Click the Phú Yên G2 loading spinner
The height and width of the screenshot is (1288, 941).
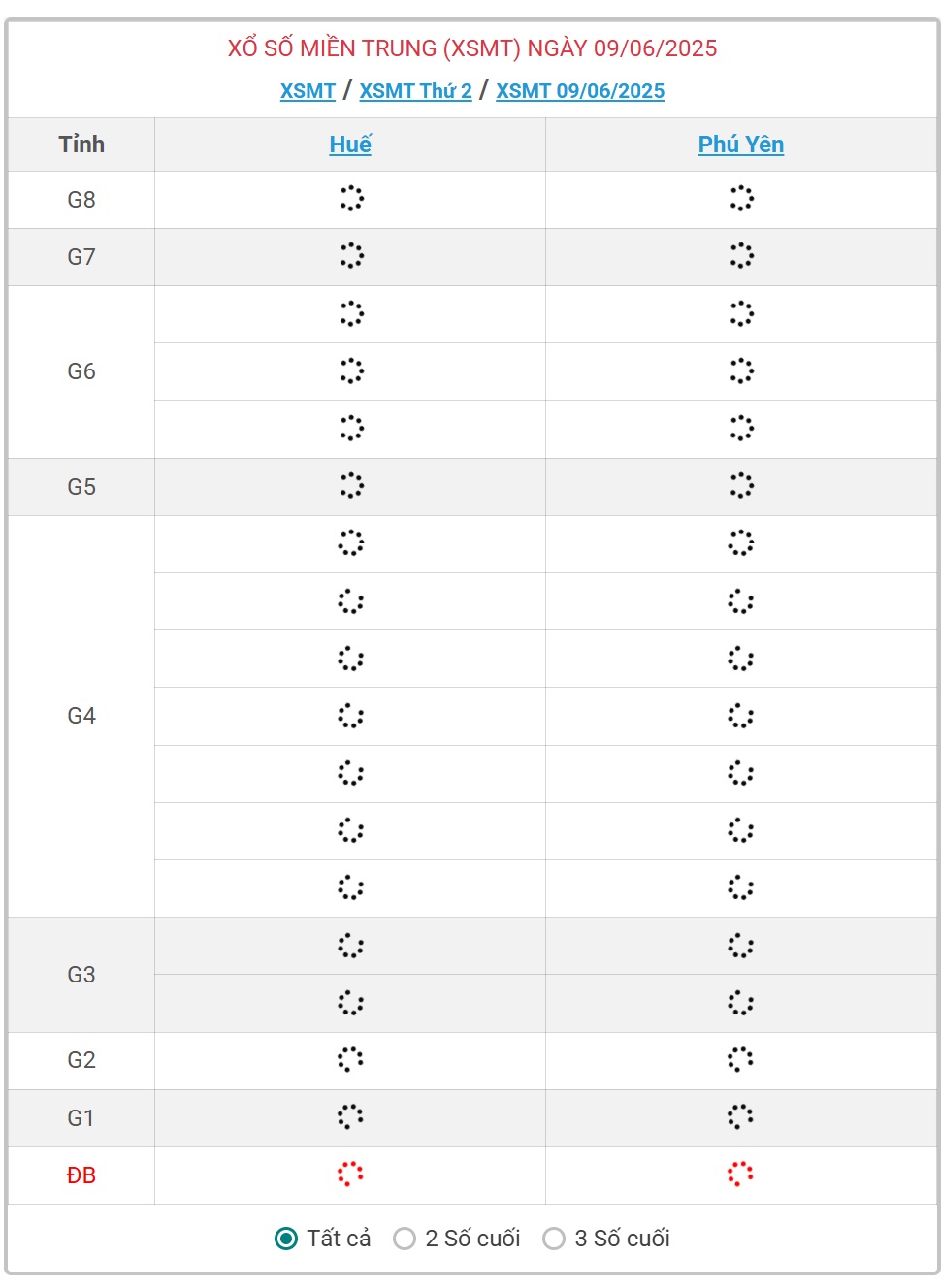[740, 1059]
